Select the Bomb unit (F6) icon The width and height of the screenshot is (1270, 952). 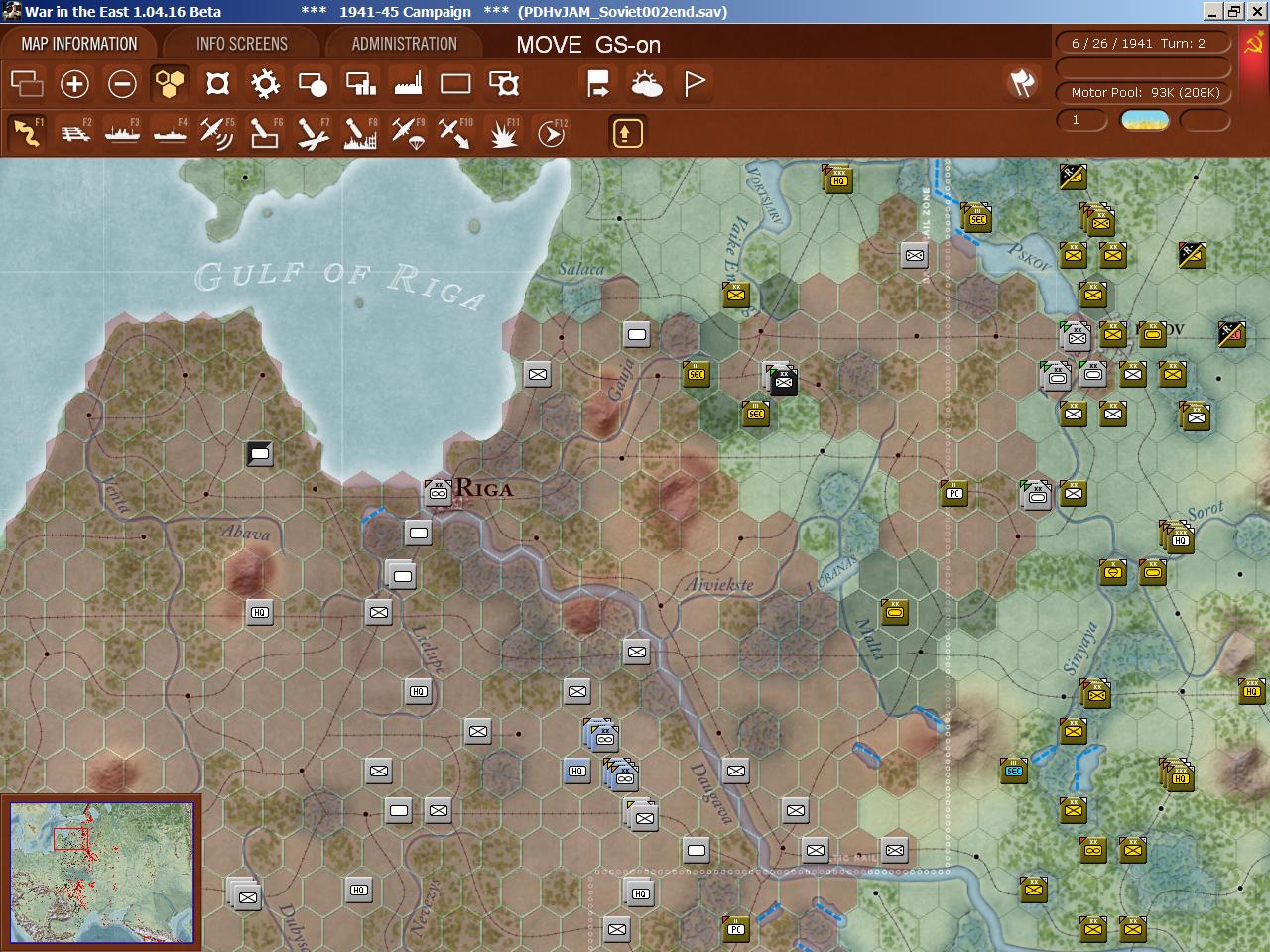(265, 133)
